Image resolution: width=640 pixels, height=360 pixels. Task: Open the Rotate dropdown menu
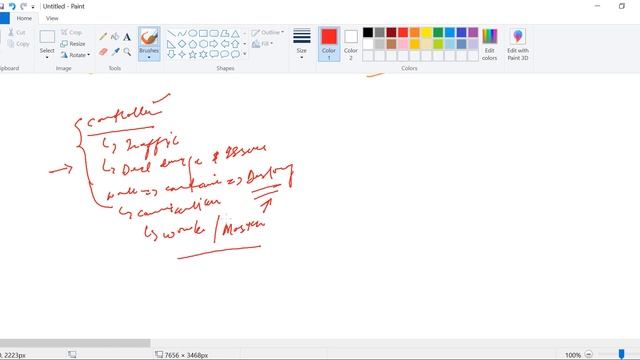(76, 55)
